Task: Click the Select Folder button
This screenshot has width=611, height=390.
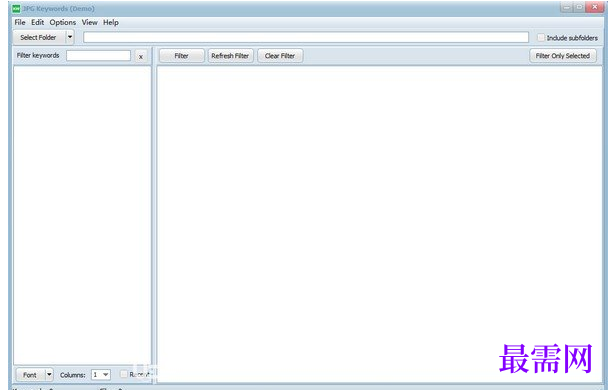Action: click(x=39, y=37)
